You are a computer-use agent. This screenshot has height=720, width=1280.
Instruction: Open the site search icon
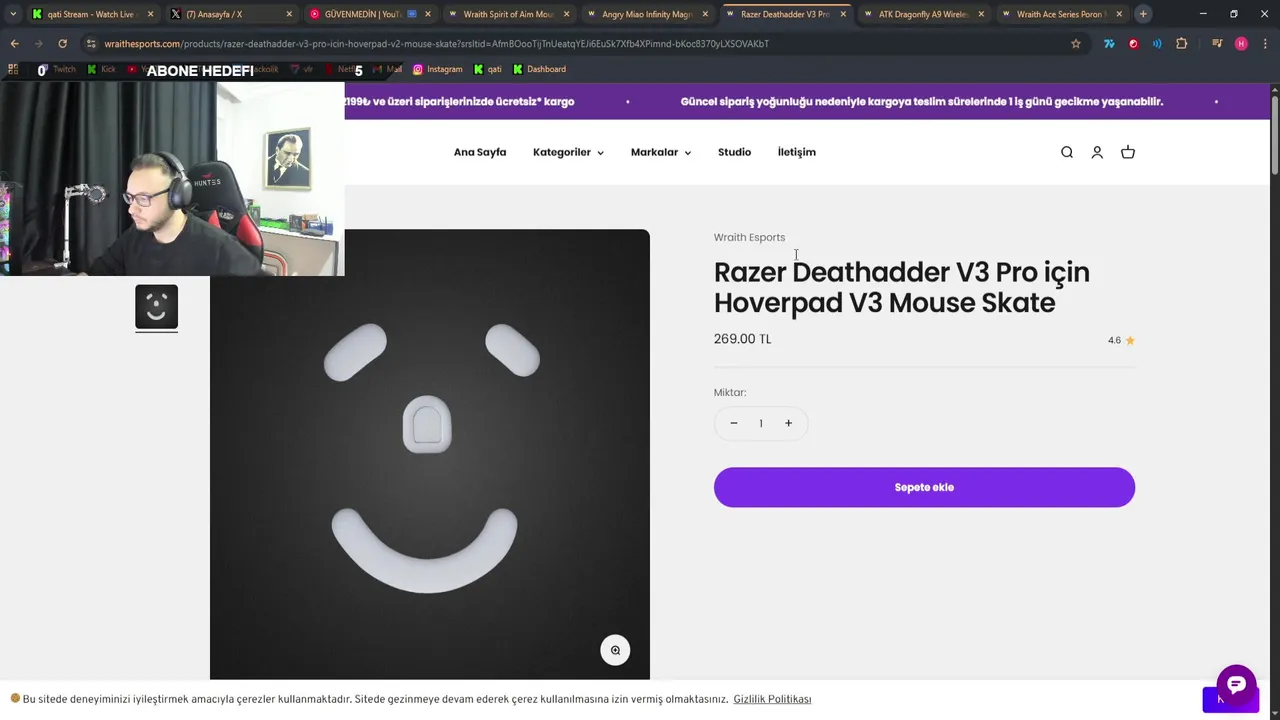1067,152
